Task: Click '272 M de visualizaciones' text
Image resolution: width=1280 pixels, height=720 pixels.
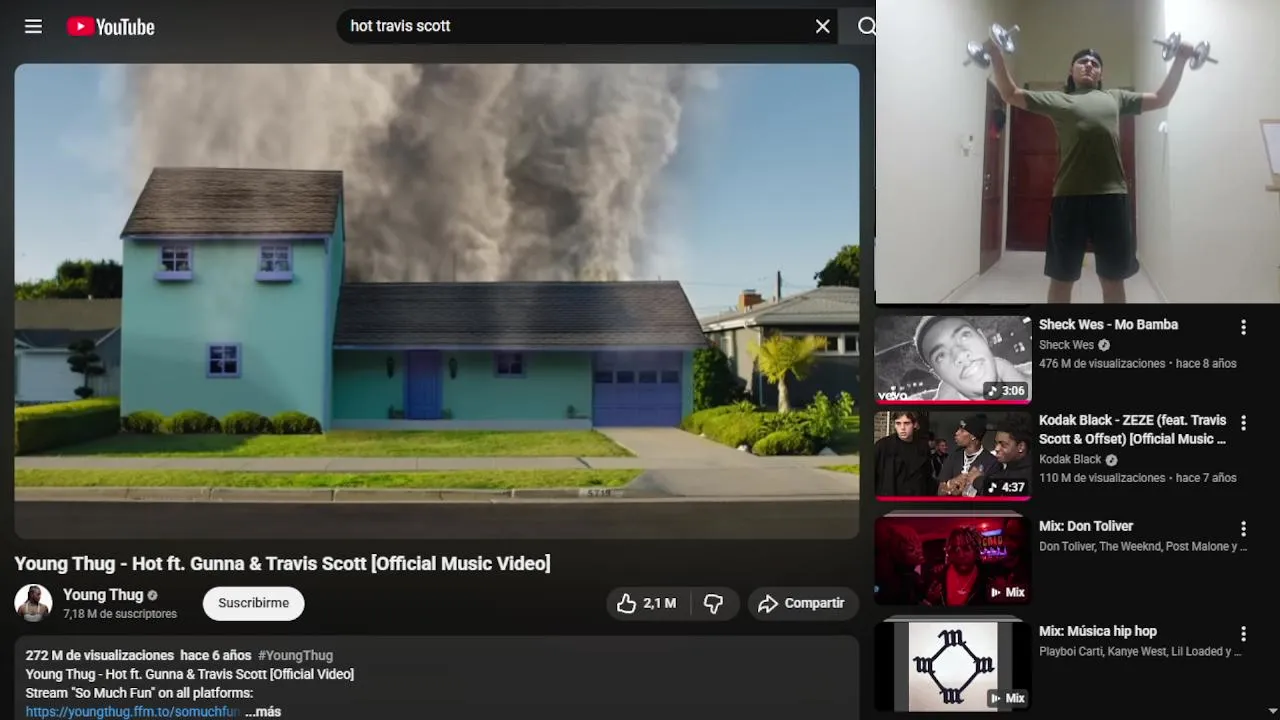Action: point(100,655)
